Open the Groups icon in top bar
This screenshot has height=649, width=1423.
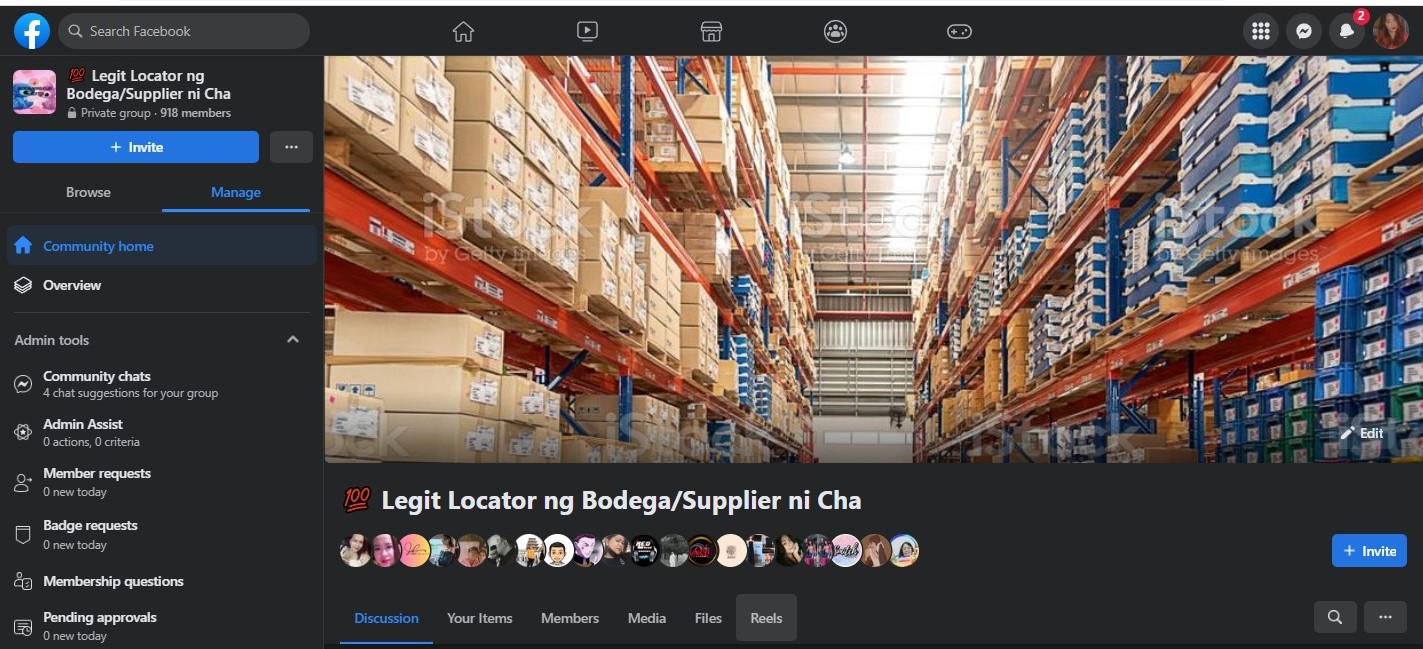835,31
